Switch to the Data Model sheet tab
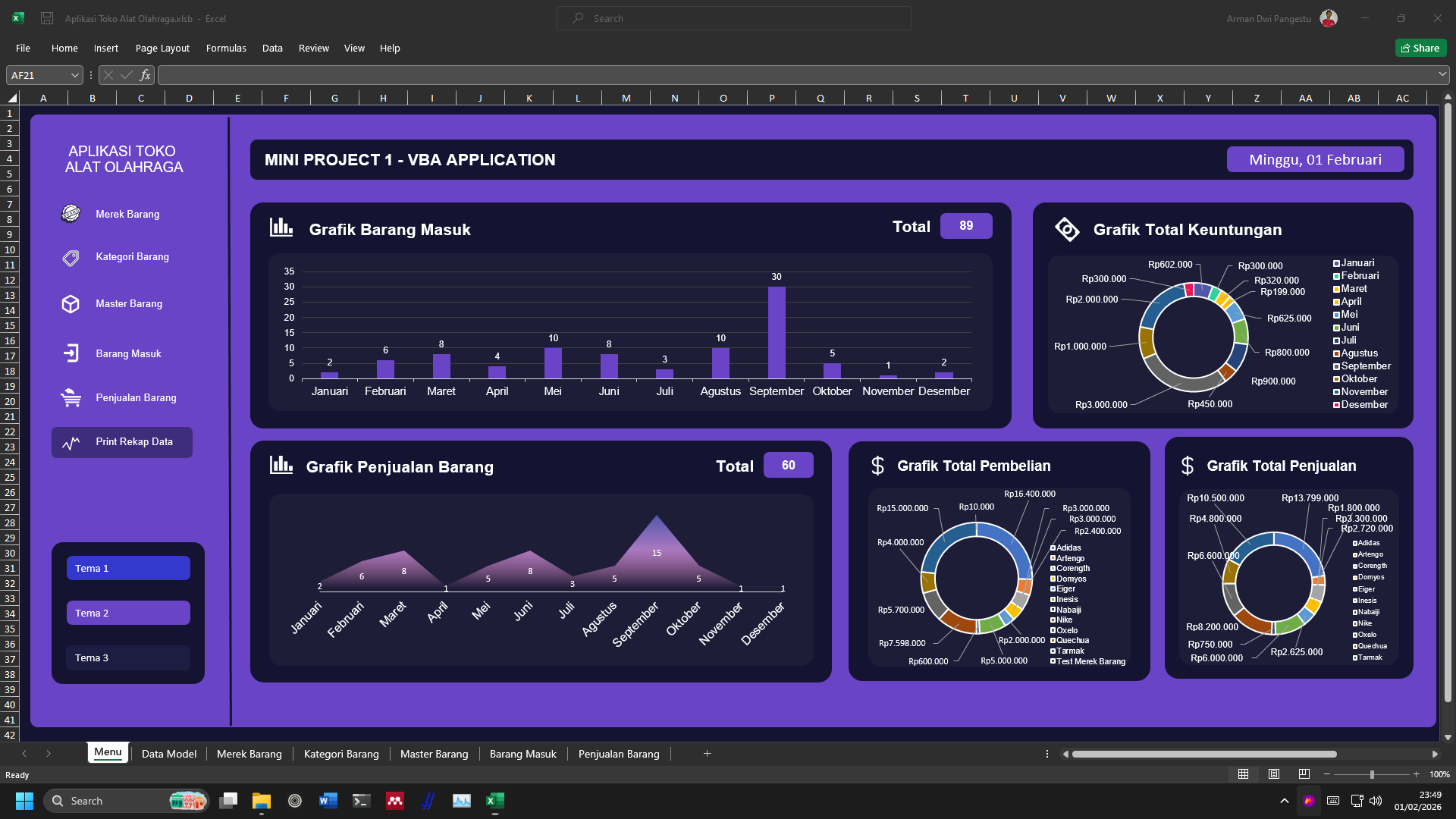The image size is (1456, 819). tap(168, 754)
